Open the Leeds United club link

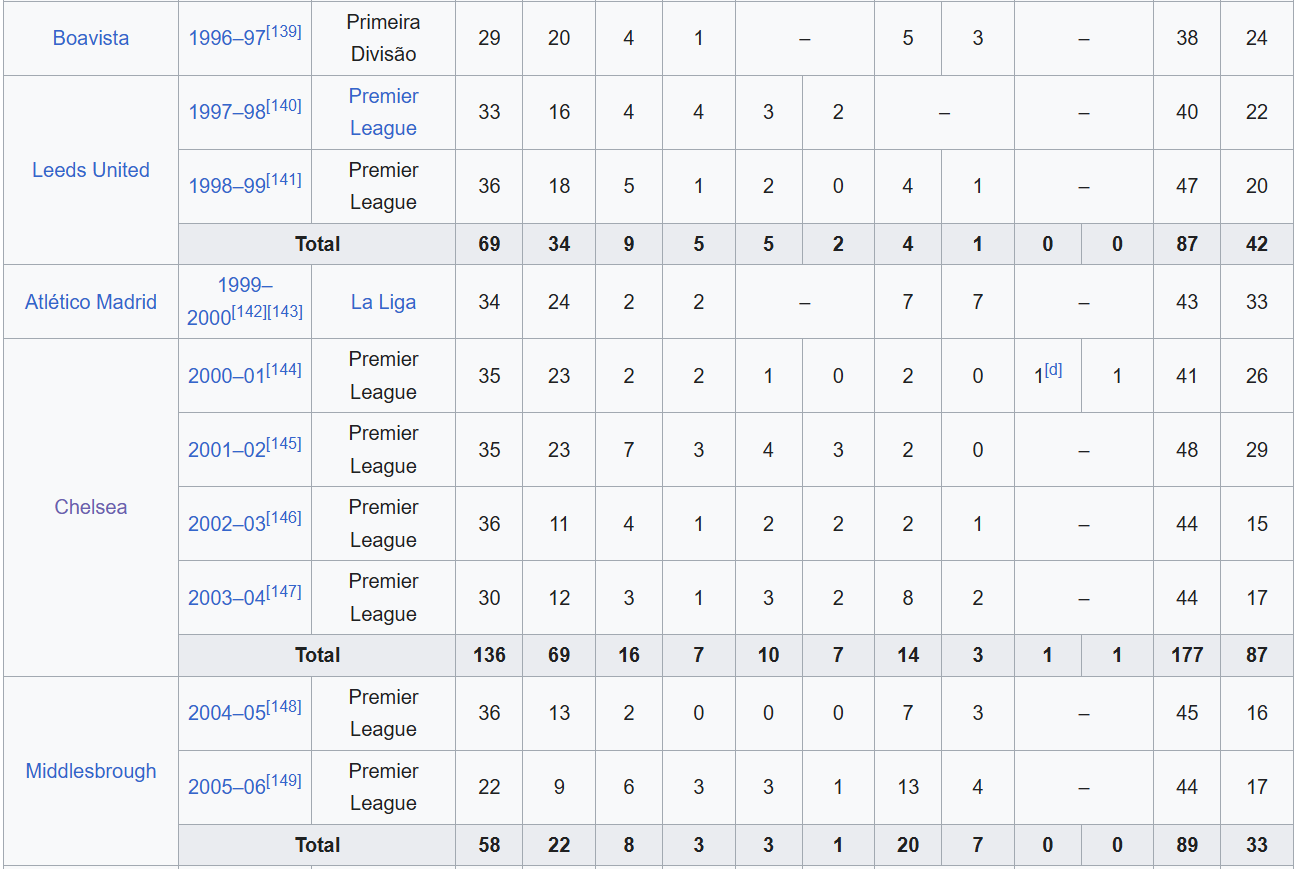[x=91, y=170]
